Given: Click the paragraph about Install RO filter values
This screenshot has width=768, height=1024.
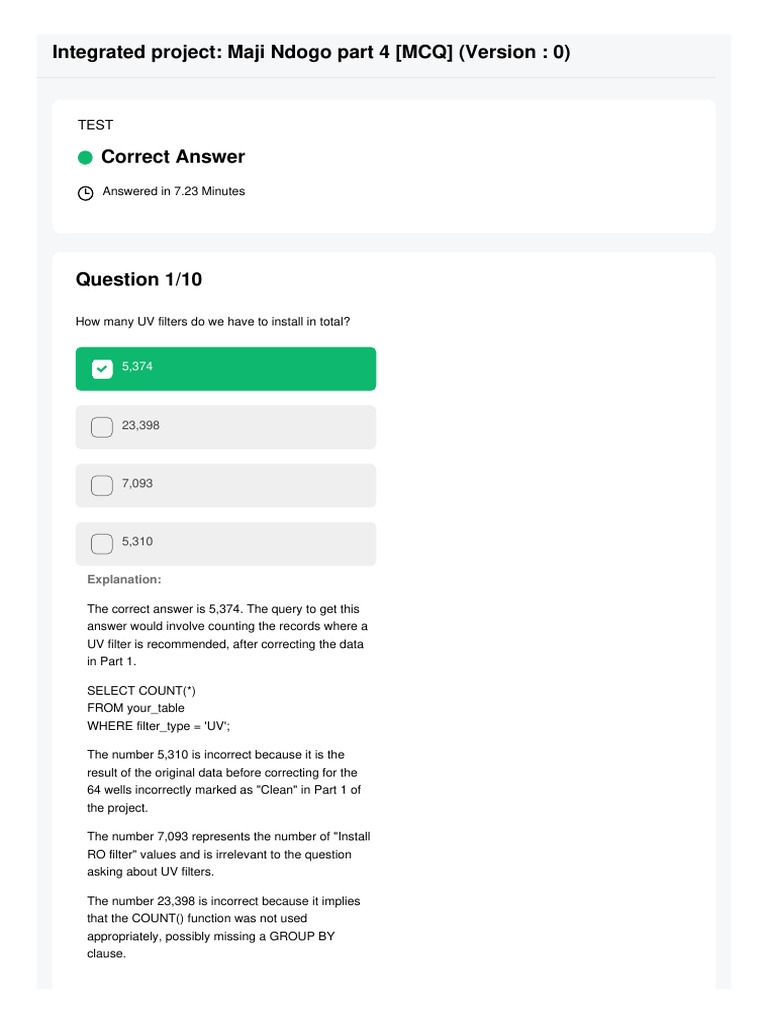Looking at the screenshot, I should [x=227, y=854].
